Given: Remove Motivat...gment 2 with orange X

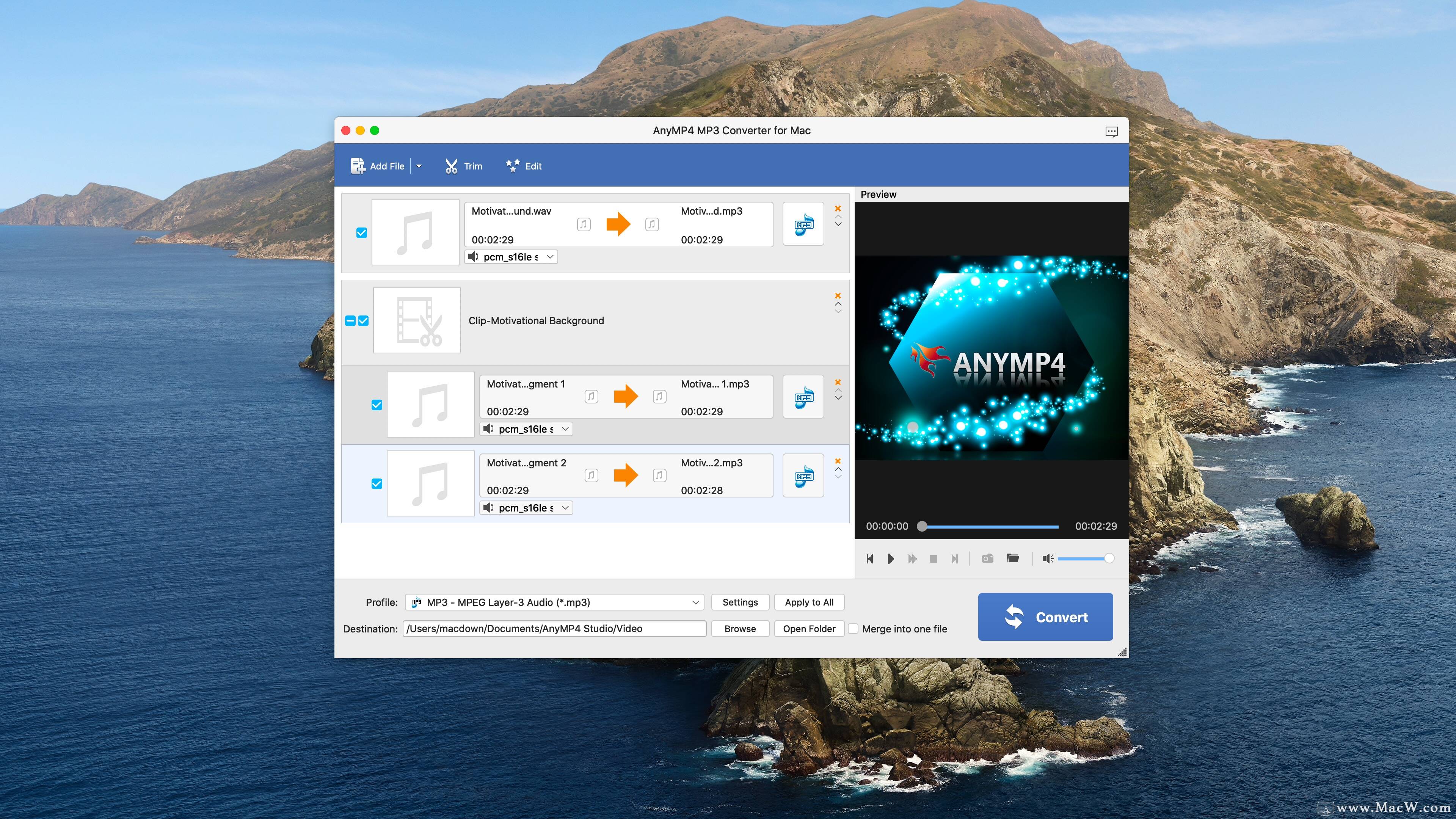Looking at the screenshot, I should (x=838, y=461).
